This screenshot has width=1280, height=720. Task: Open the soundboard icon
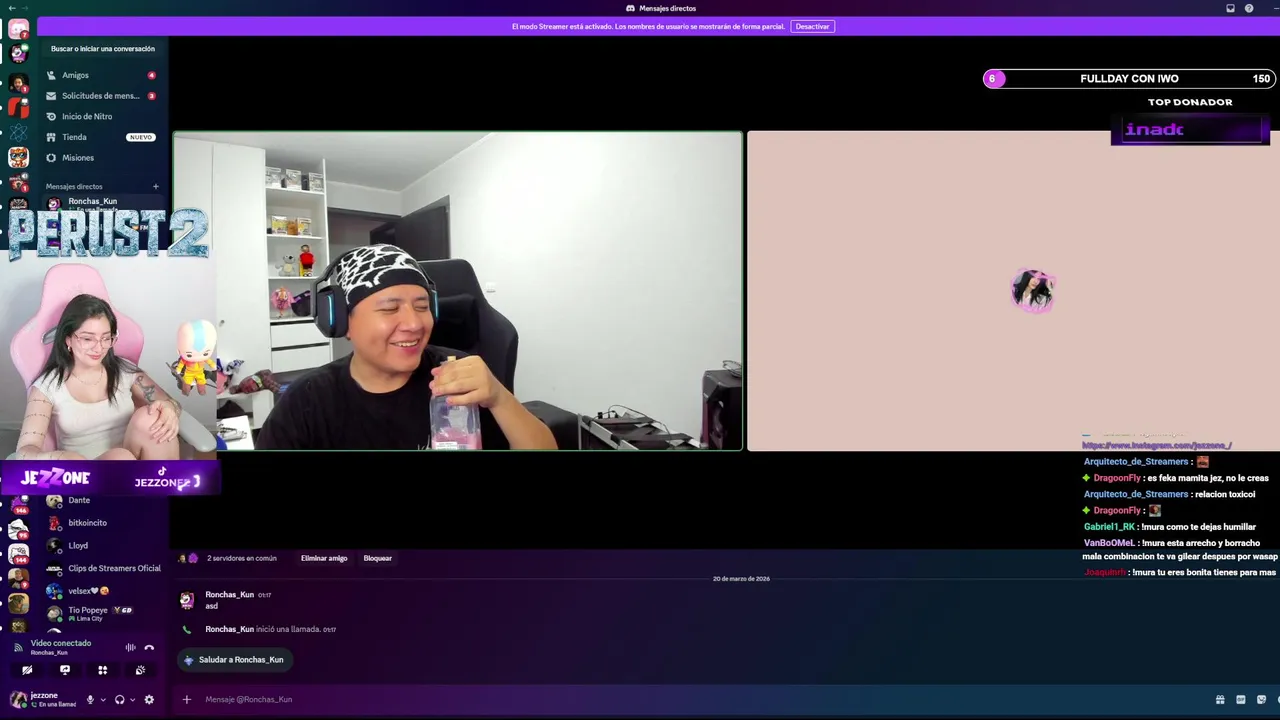140,670
